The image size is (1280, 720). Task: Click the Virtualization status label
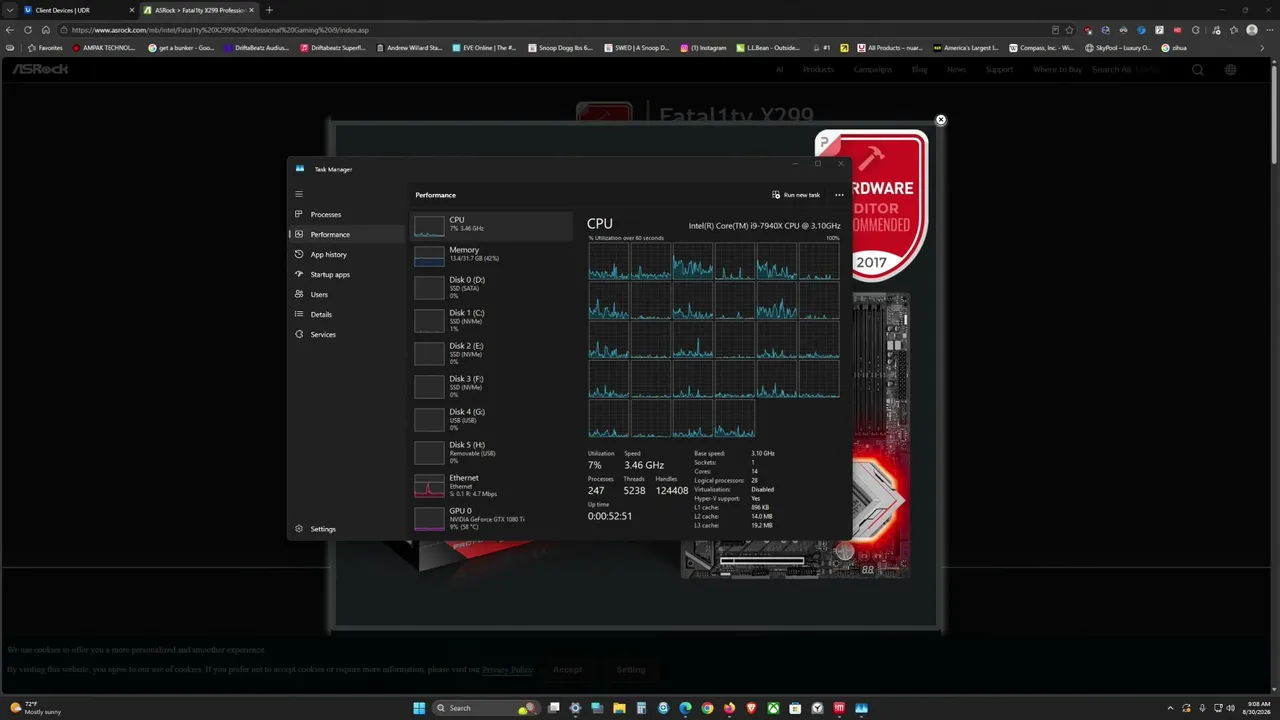pos(712,489)
